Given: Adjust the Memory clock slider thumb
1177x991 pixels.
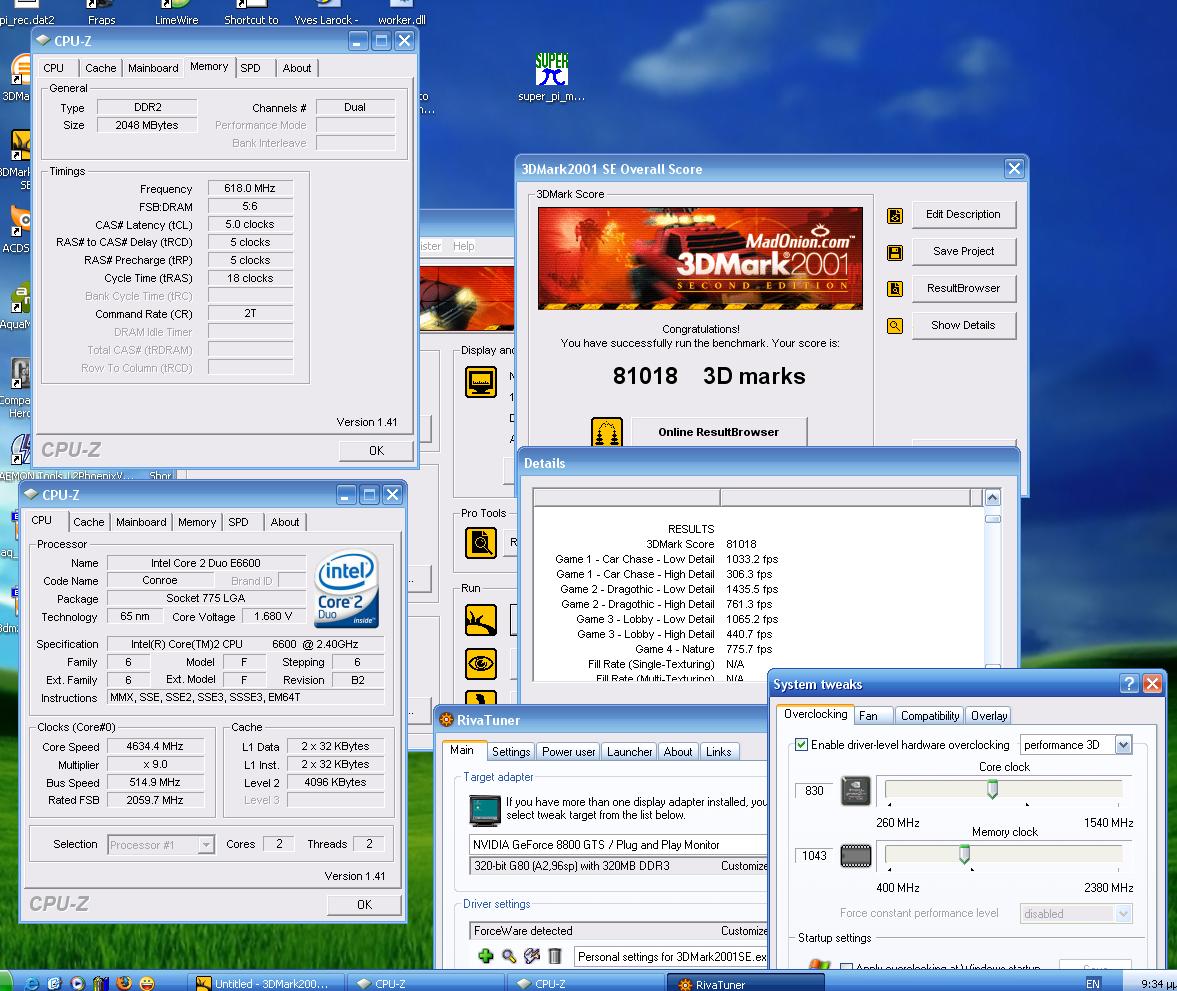Looking at the screenshot, I should point(965,854).
